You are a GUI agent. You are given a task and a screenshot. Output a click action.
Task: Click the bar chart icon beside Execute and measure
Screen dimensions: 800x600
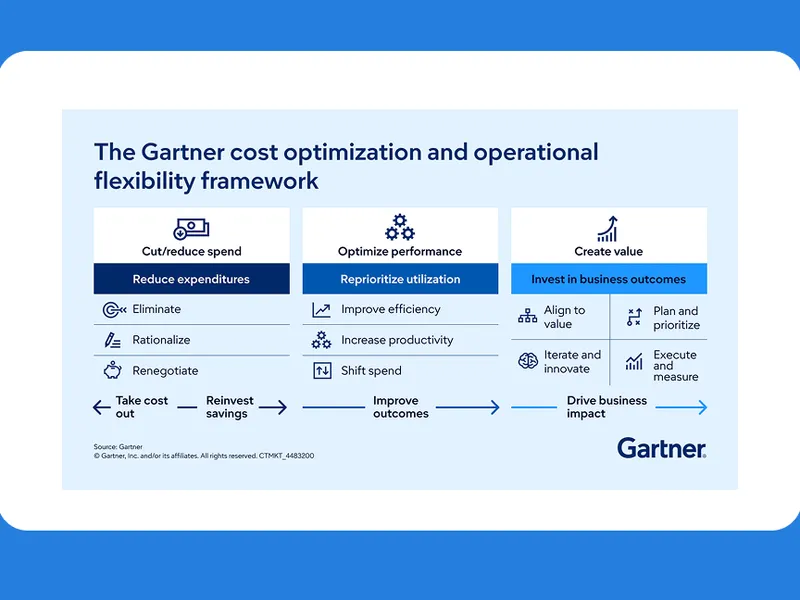634,362
